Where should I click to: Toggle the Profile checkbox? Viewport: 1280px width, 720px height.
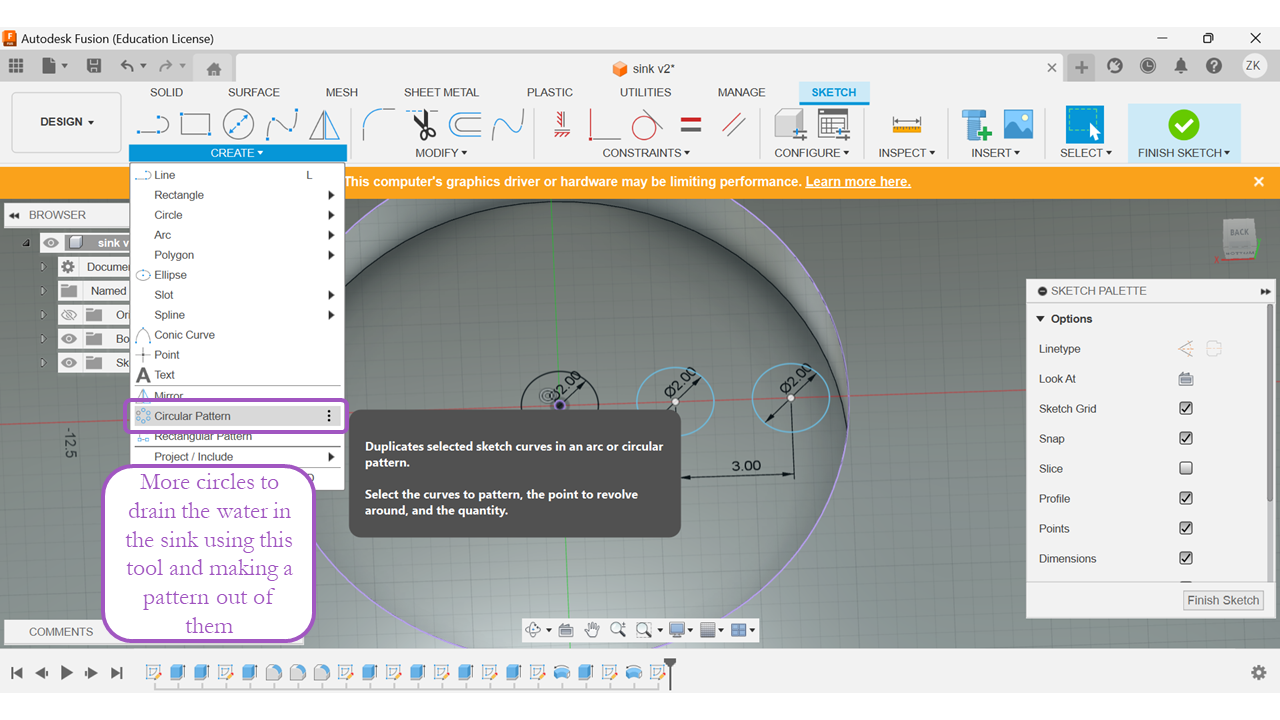(x=1186, y=499)
